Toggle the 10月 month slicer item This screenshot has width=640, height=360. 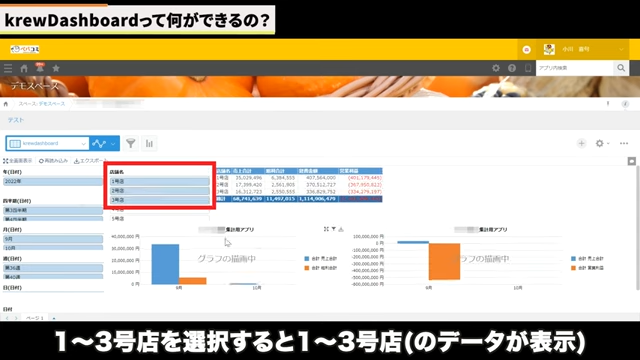(x=53, y=248)
